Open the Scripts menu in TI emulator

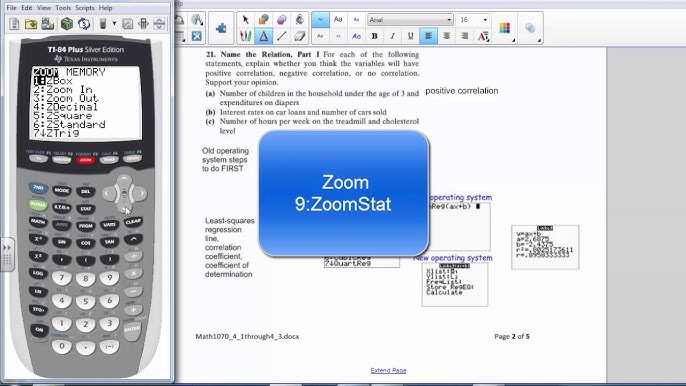tap(84, 8)
